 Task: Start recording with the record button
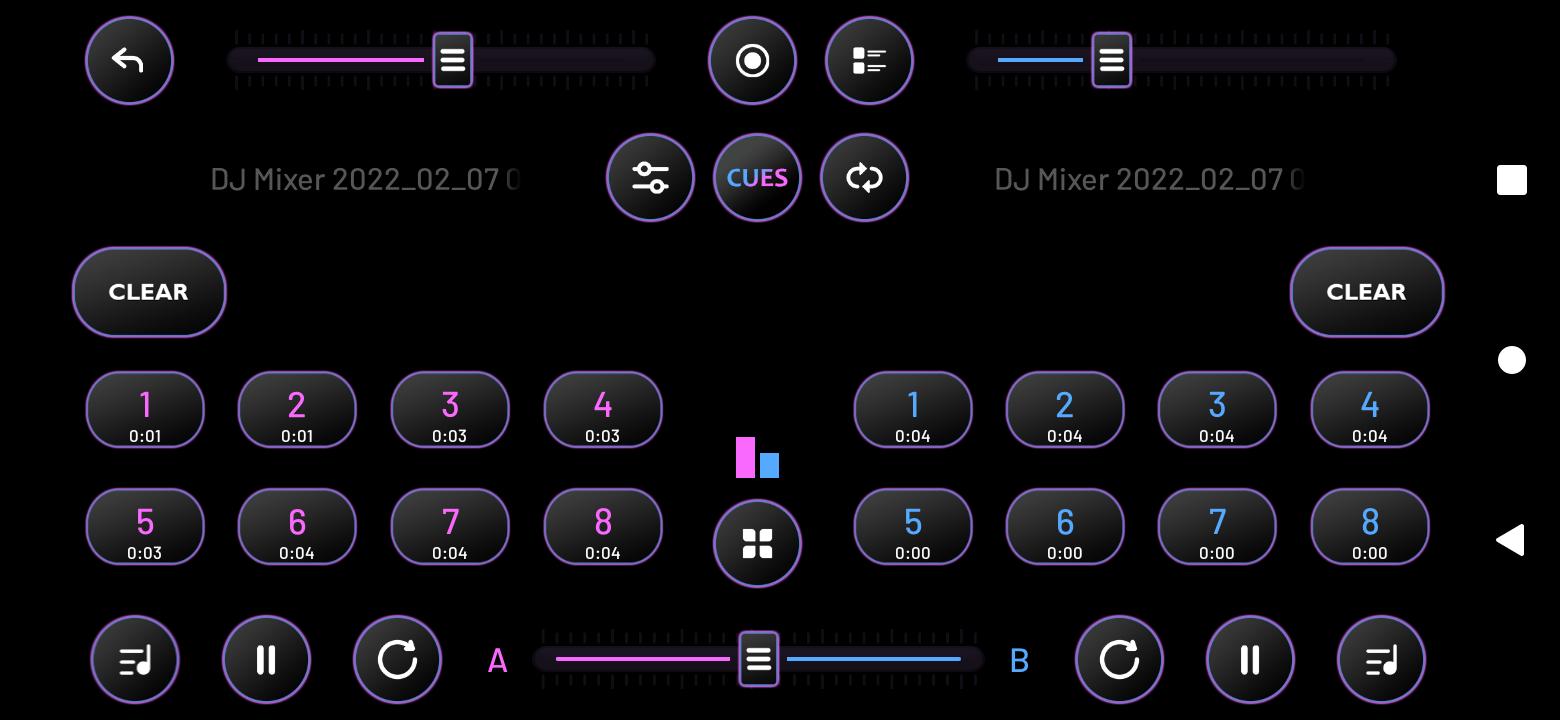point(752,60)
